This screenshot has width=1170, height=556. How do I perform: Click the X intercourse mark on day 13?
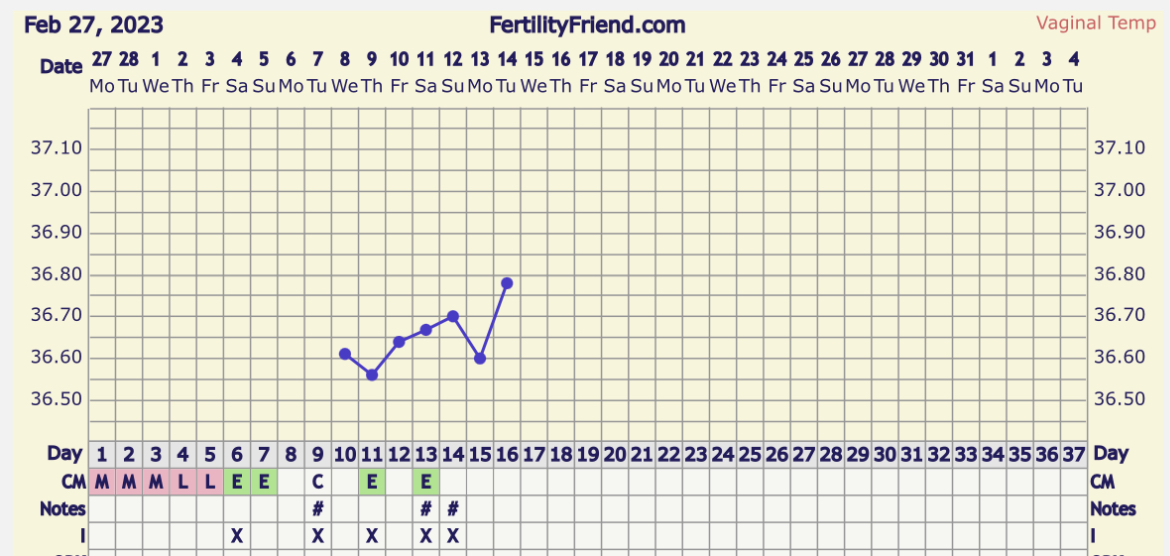[x=426, y=536]
